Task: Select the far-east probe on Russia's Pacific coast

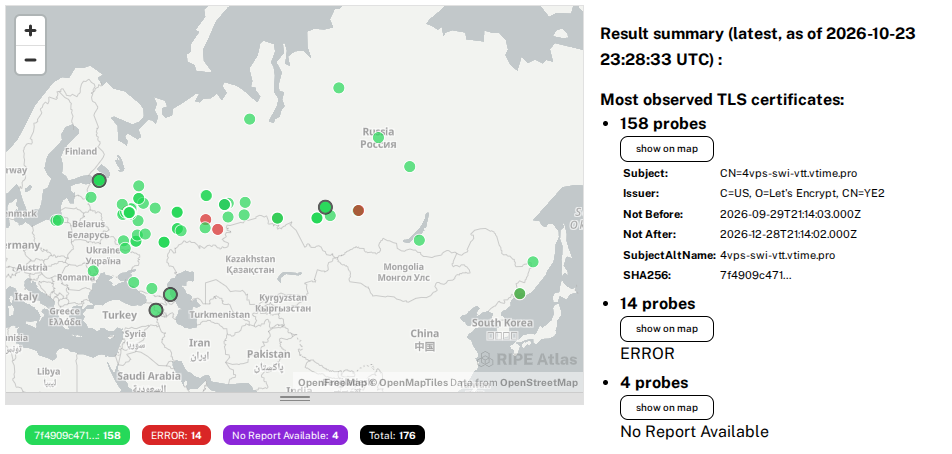Action: 533,262
